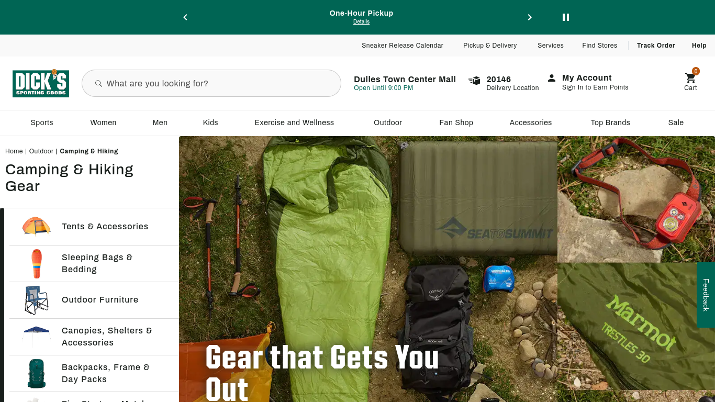Screen dimensions: 715x402
Task: Click the tent category icon
Action: (36, 226)
